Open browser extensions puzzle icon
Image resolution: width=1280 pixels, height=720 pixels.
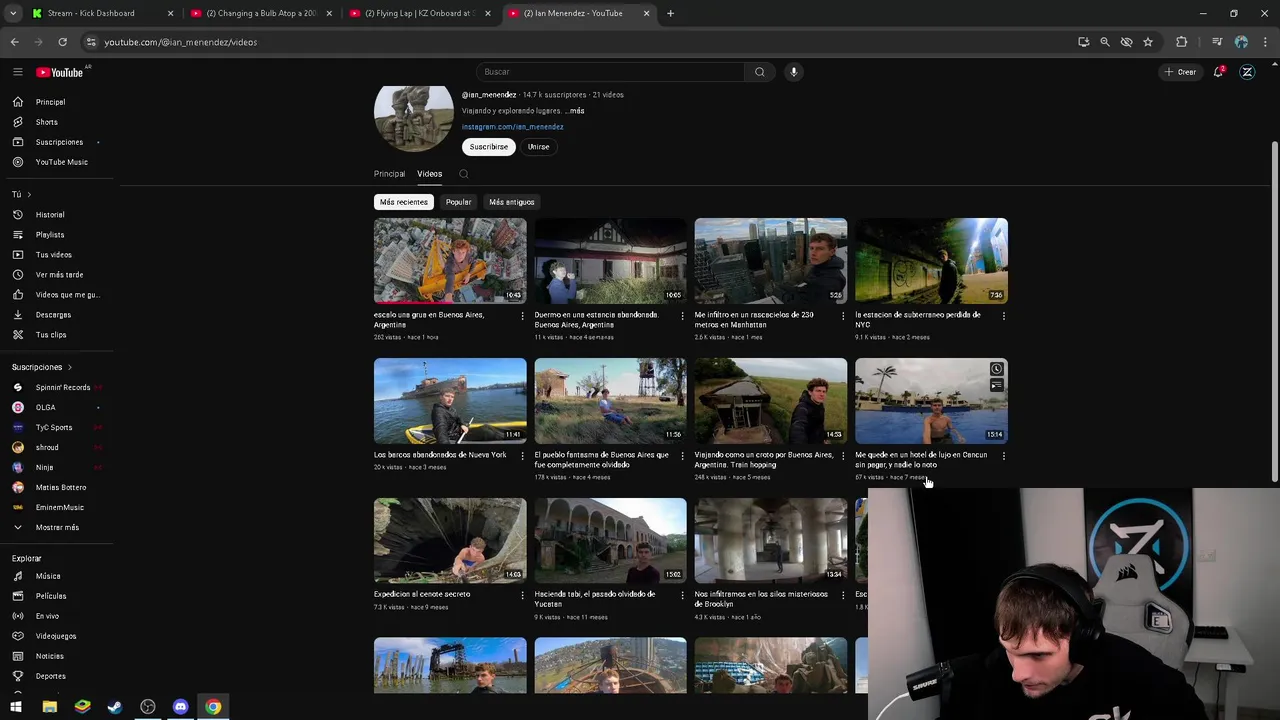tap(1182, 42)
